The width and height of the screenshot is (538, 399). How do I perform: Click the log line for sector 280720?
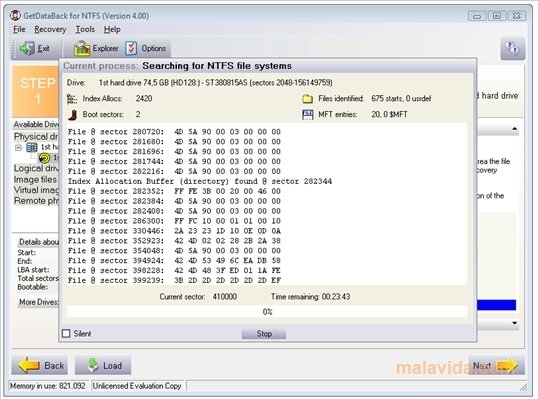coord(174,132)
